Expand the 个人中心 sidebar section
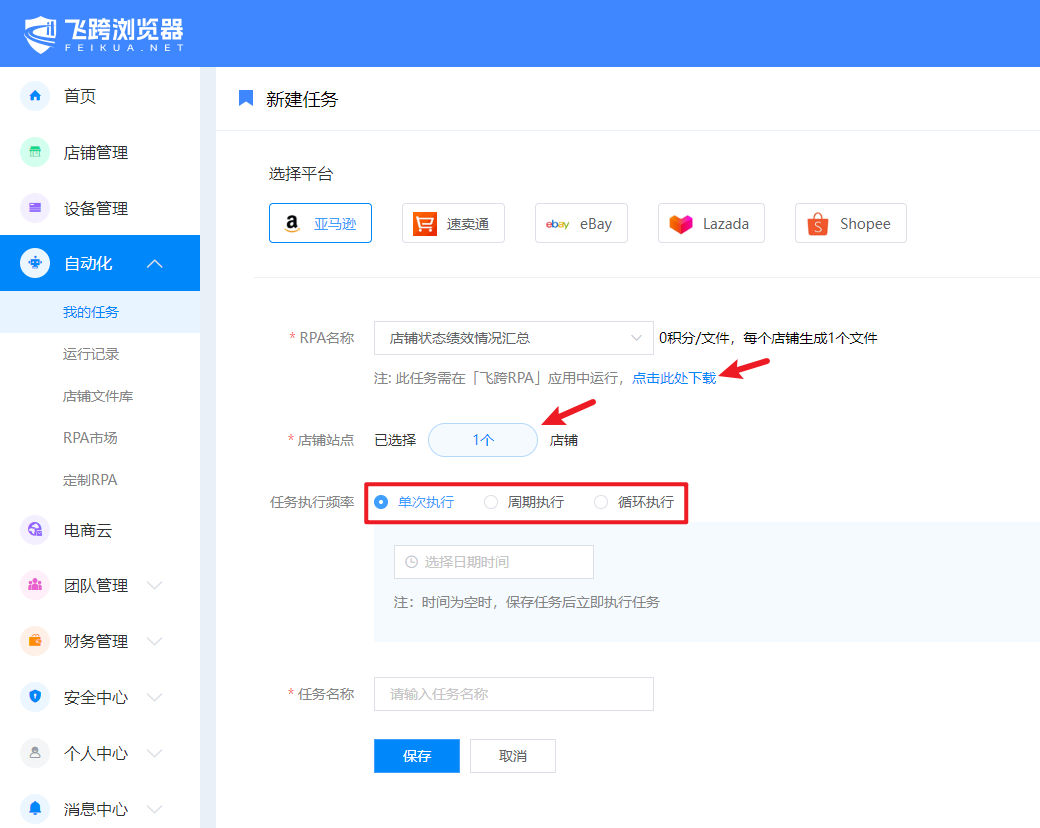This screenshot has width=1040, height=828. pos(154,753)
